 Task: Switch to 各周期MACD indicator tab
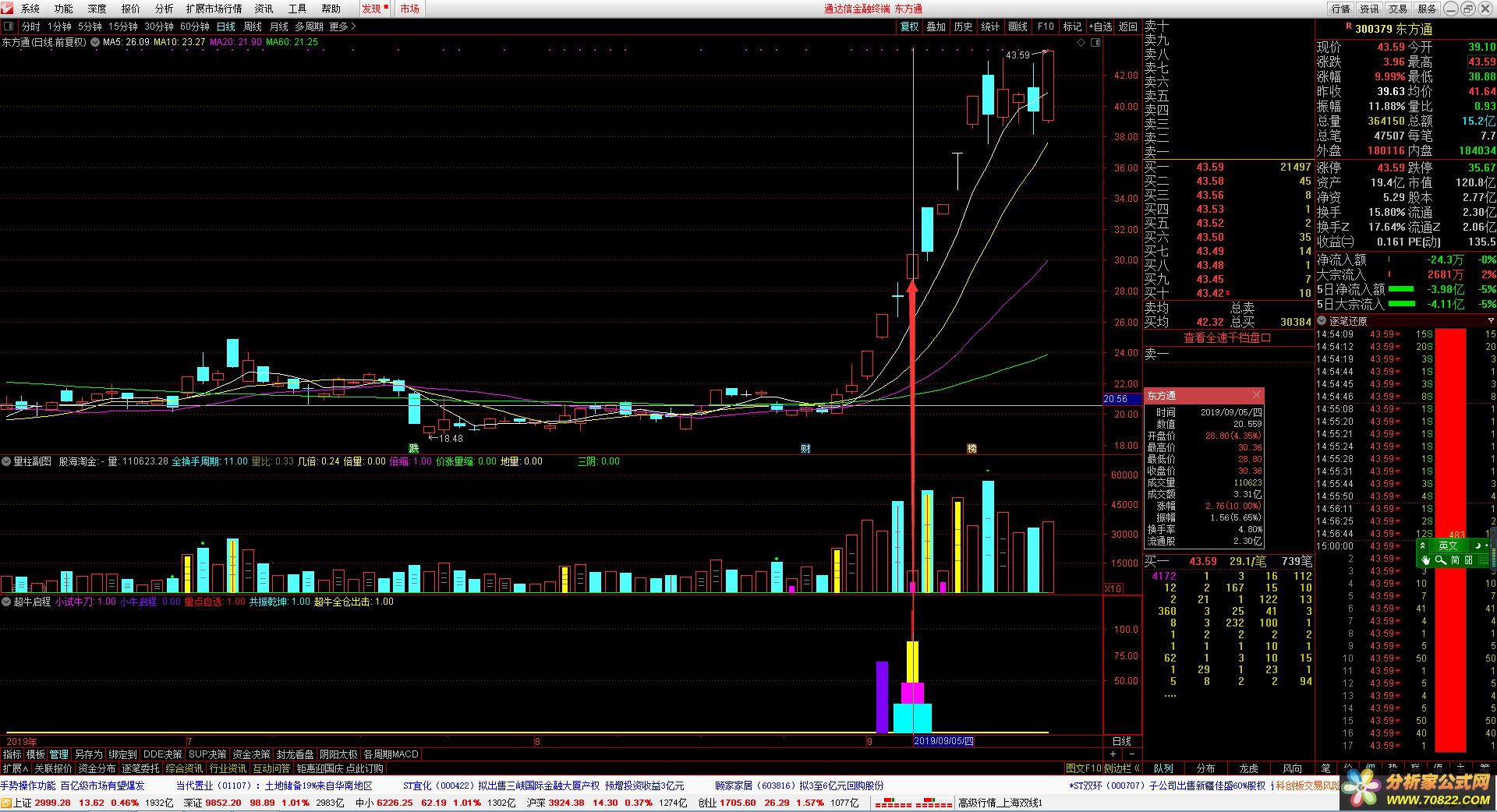(391, 754)
